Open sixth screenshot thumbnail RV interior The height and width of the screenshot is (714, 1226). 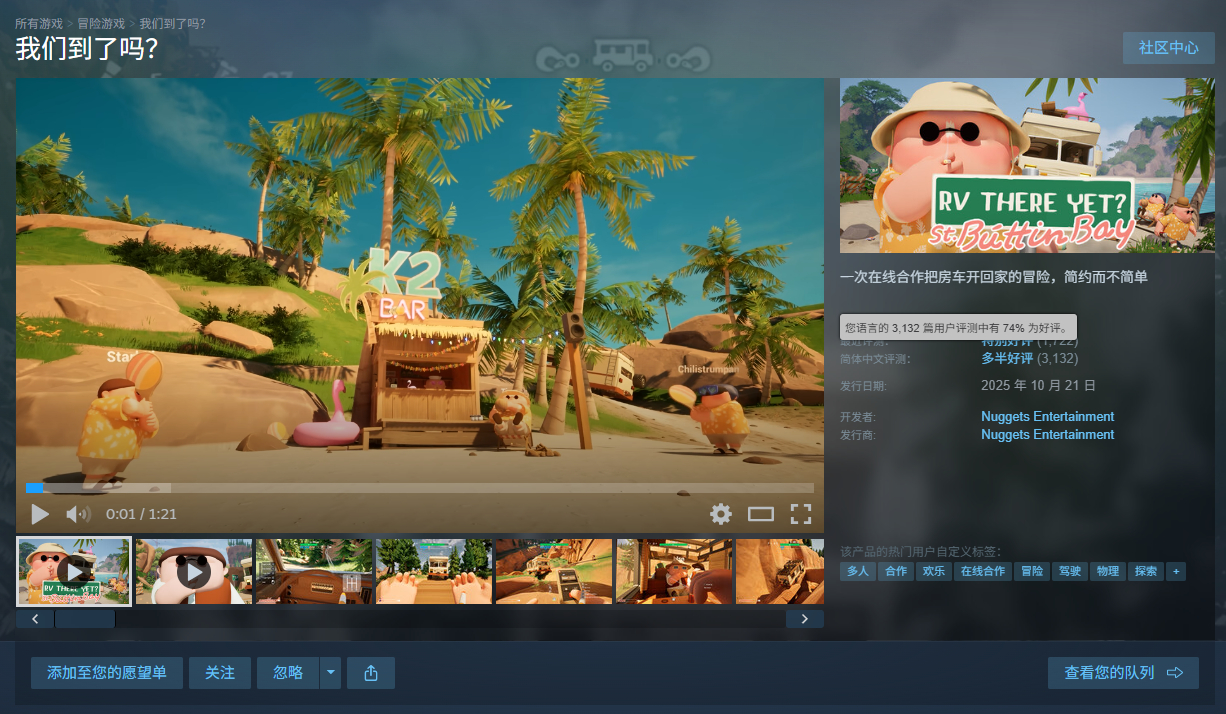pyautogui.click(x=674, y=571)
